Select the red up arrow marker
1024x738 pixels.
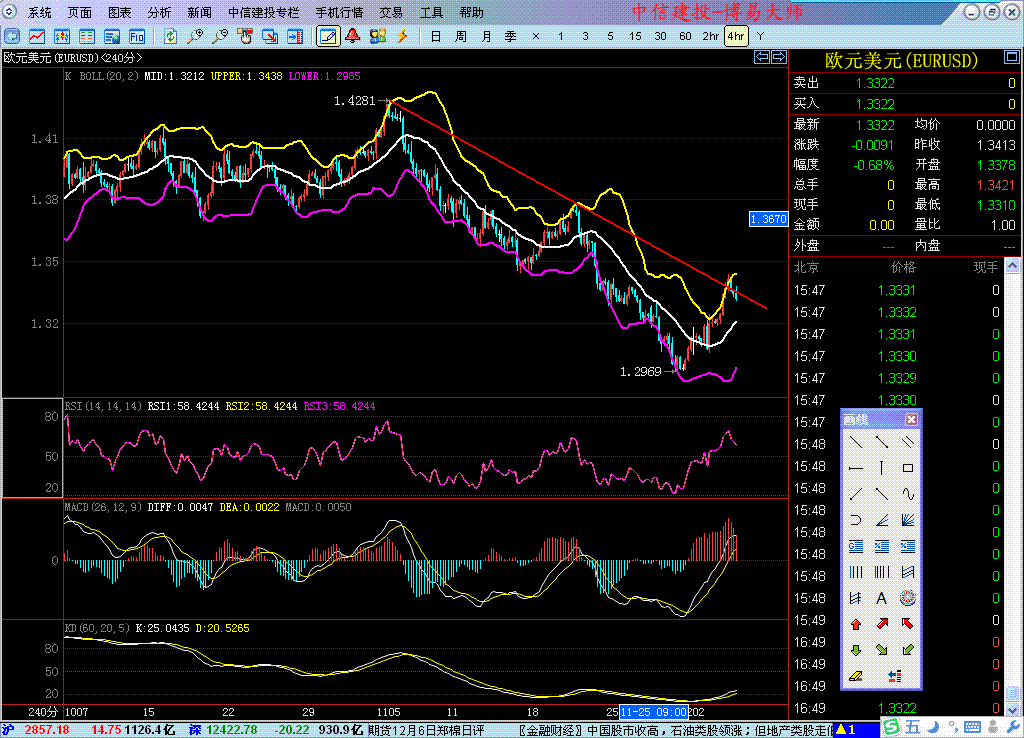point(855,624)
